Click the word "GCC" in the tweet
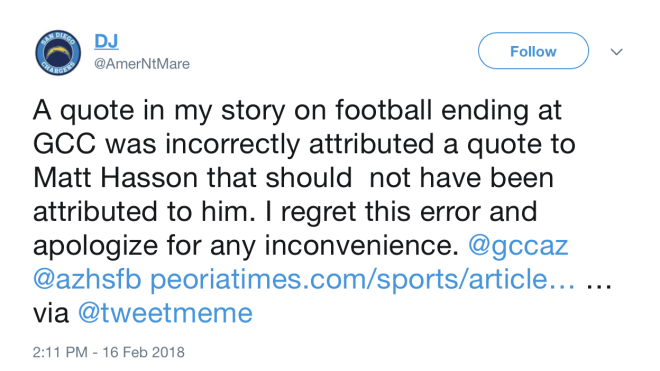This screenshot has width=660, height=371. point(65,144)
